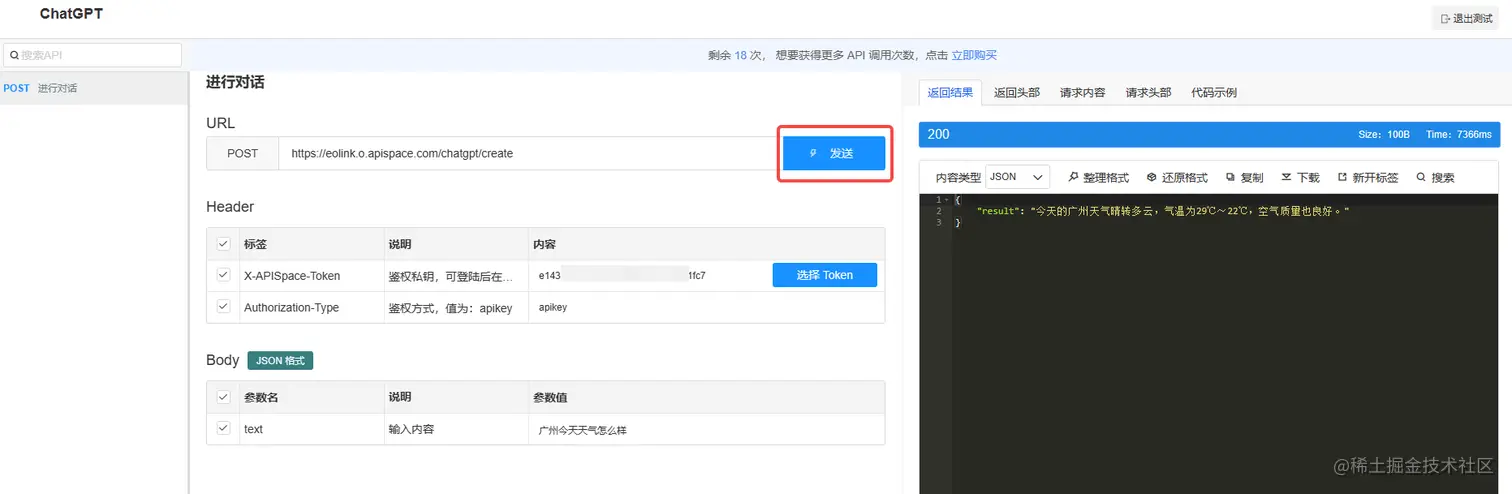
Task: Open the 内容类型 JSON dropdown
Action: (1018, 177)
